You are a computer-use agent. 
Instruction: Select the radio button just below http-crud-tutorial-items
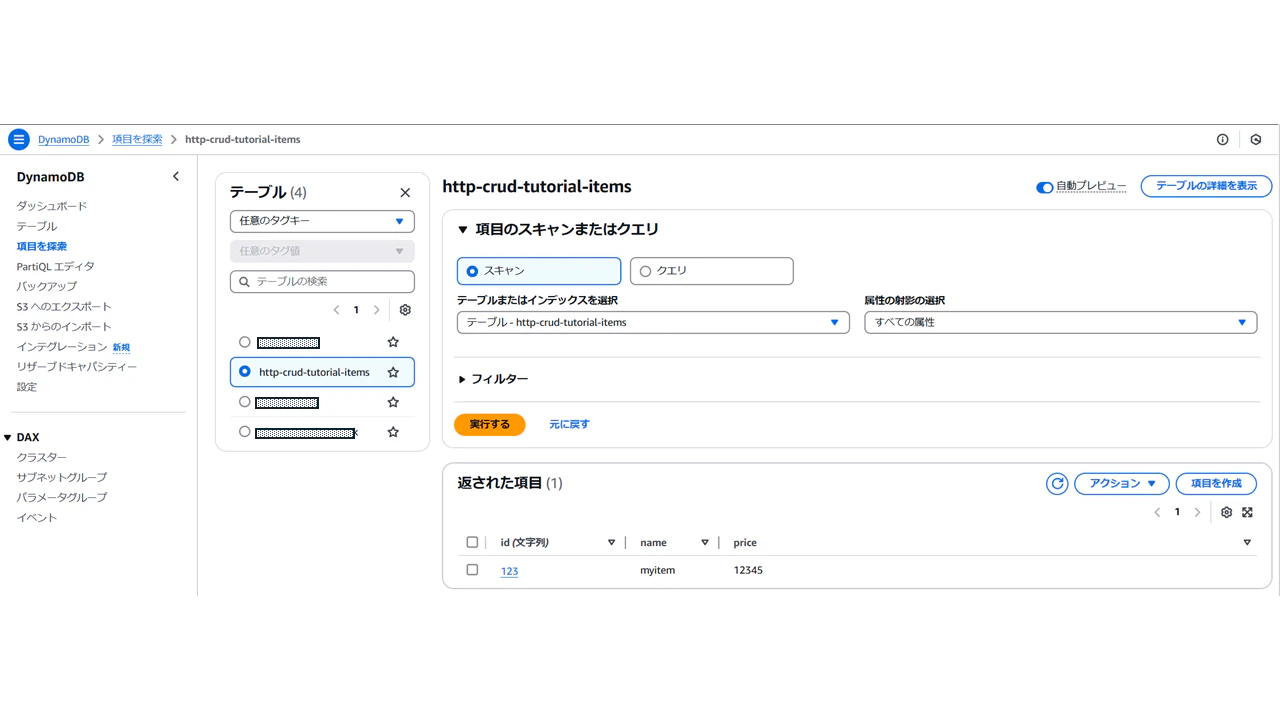tap(245, 402)
